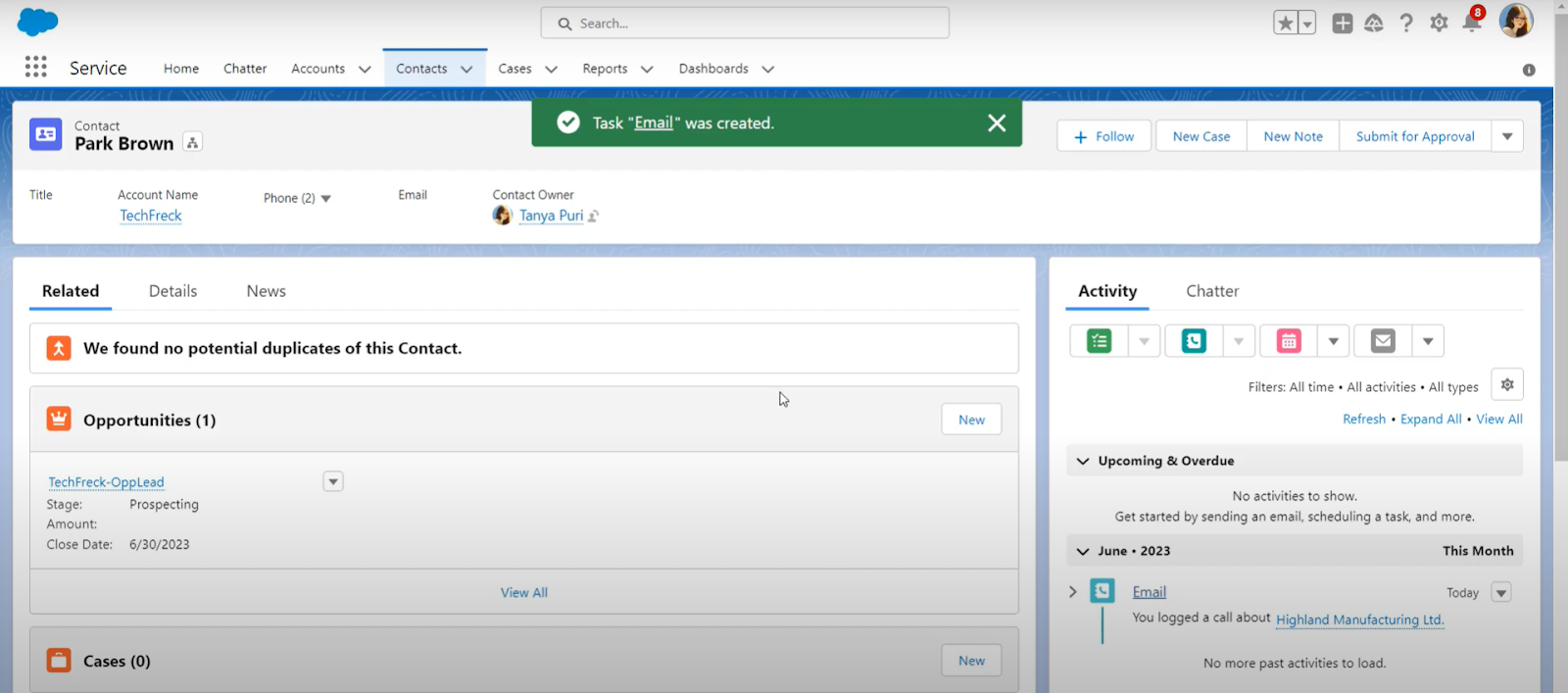Screen dimensions: 1568x693
Task: Click the Follow button
Action: [1105, 136]
